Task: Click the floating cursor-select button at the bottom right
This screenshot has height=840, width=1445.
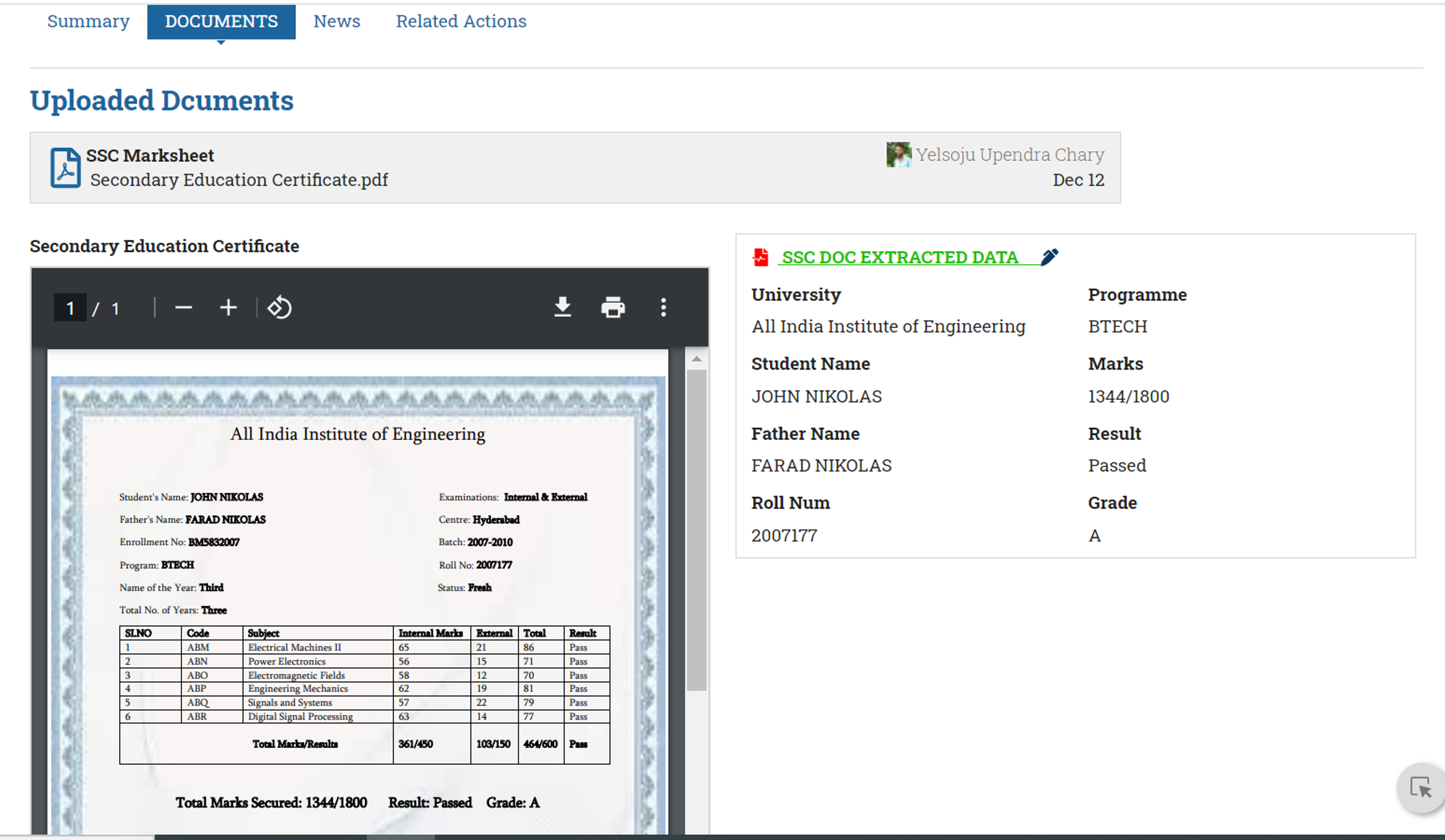Action: (x=1421, y=788)
